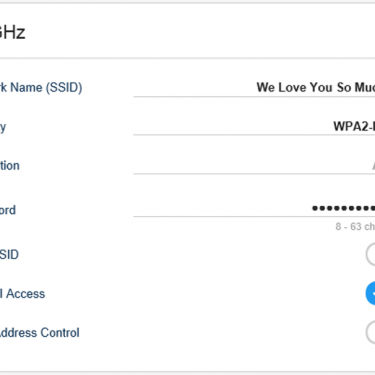Click the GHz band heading
Viewport: 375px width, 375px height.
pyautogui.click(x=13, y=32)
